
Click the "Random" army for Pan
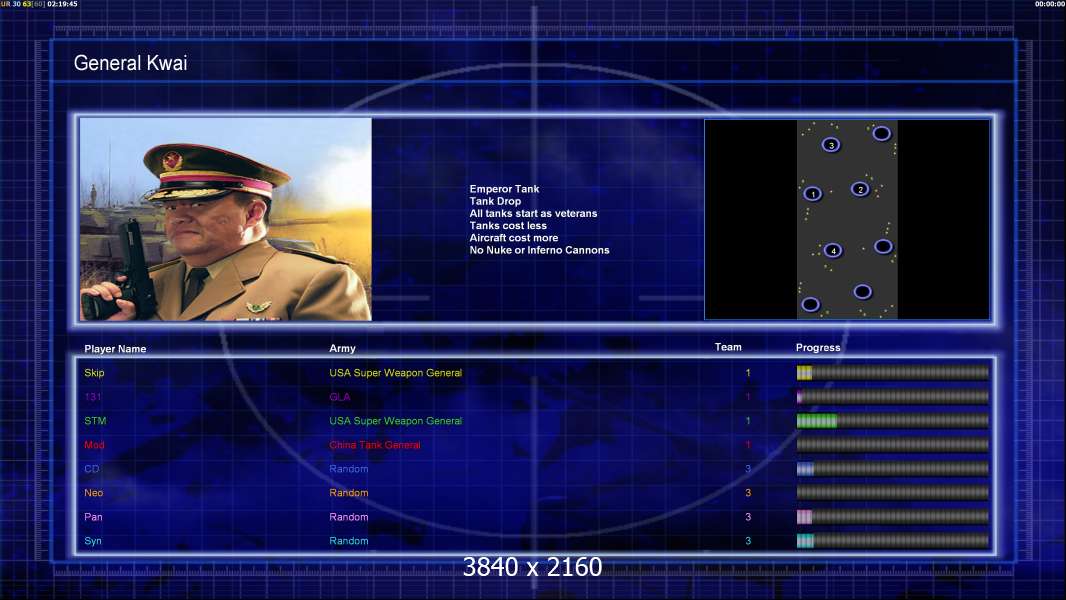tap(349, 517)
